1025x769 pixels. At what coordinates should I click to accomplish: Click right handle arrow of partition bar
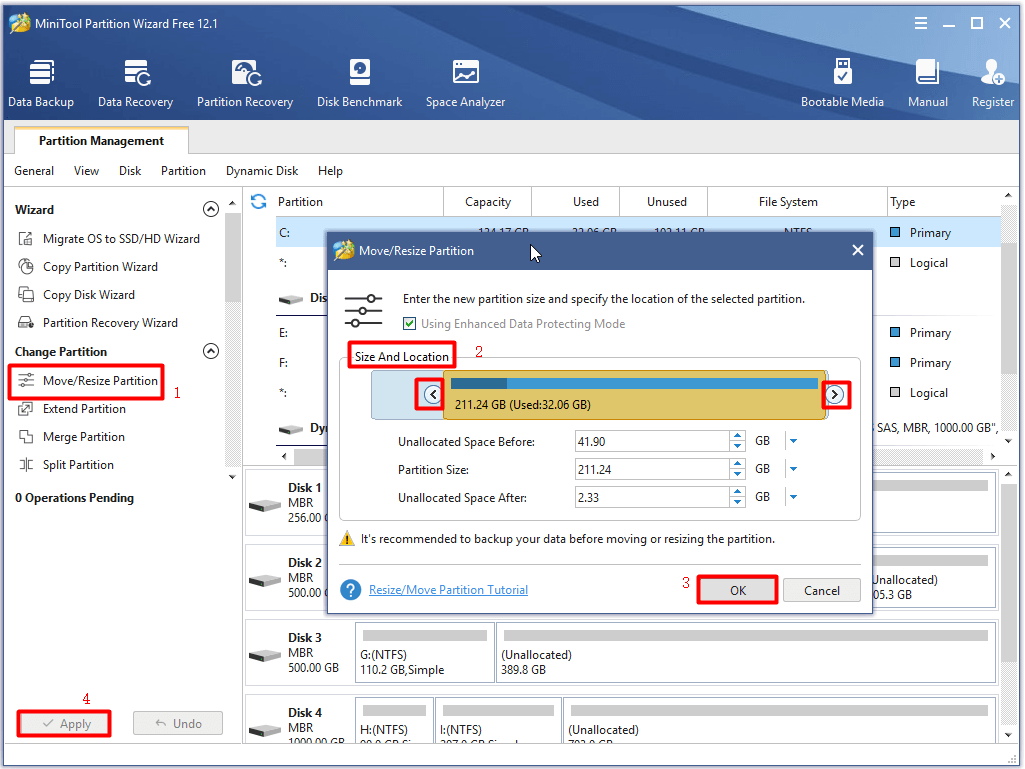tap(834, 394)
